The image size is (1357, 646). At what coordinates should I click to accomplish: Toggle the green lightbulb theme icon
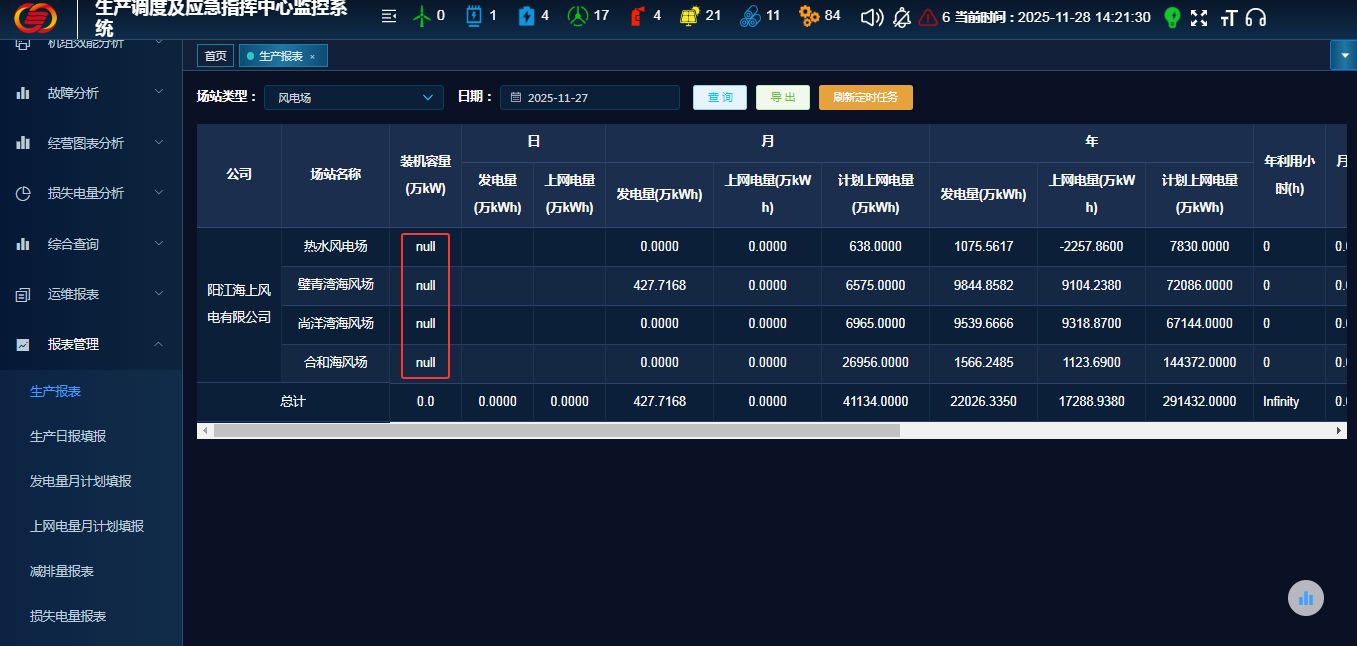pos(1172,17)
